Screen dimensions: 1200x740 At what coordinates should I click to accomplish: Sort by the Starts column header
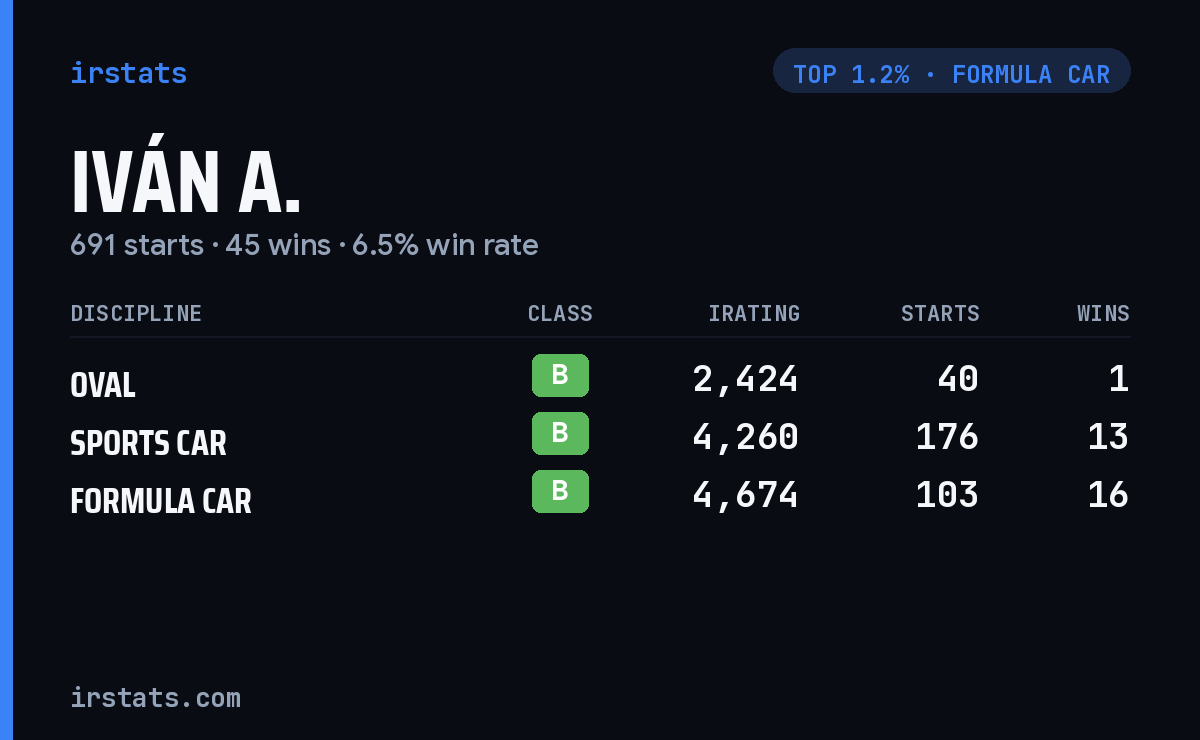940,314
